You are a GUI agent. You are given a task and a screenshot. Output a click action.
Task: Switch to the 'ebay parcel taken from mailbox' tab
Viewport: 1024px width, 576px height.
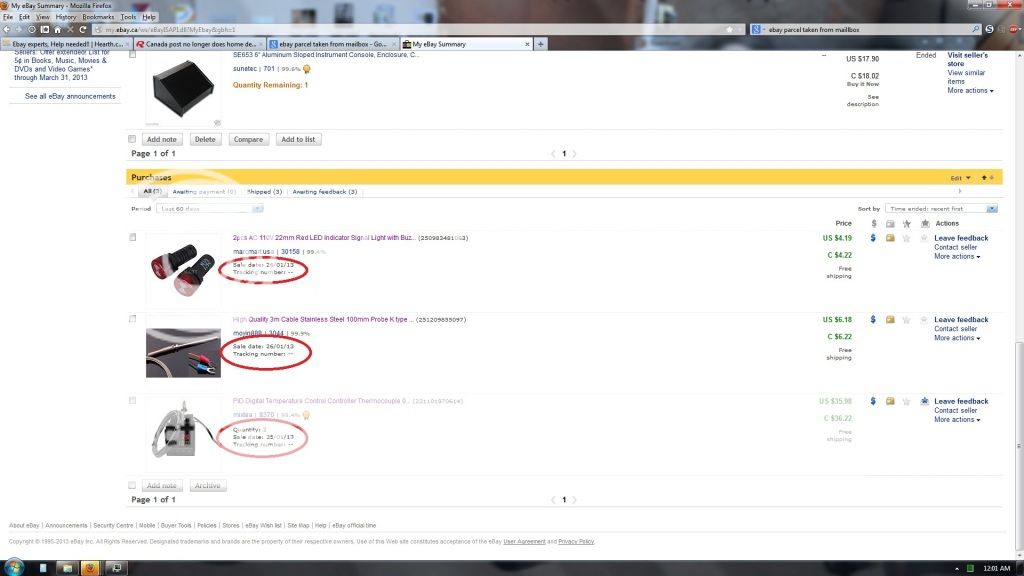(x=332, y=44)
